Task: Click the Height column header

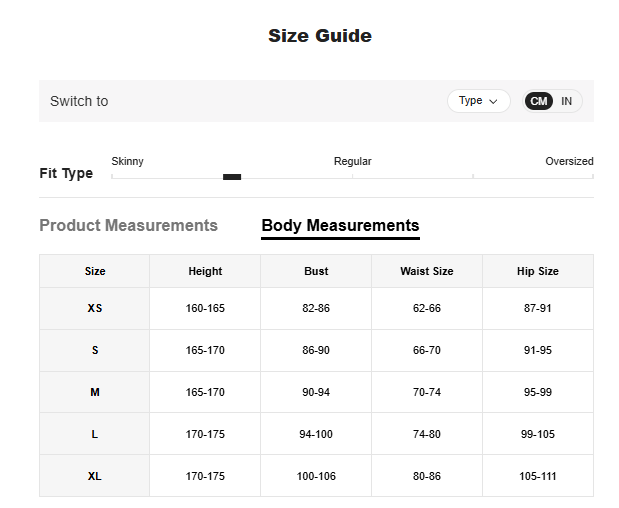Action: tap(205, 271)
